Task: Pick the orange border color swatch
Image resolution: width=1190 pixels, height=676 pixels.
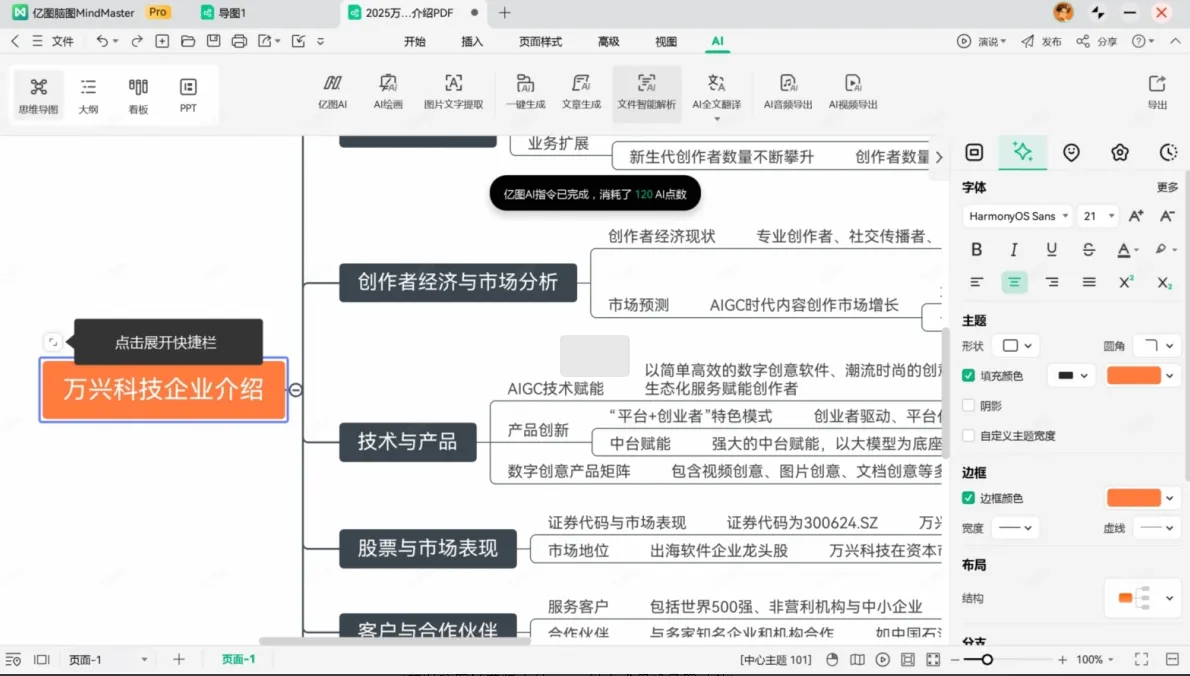Action: pos(1133,498)
